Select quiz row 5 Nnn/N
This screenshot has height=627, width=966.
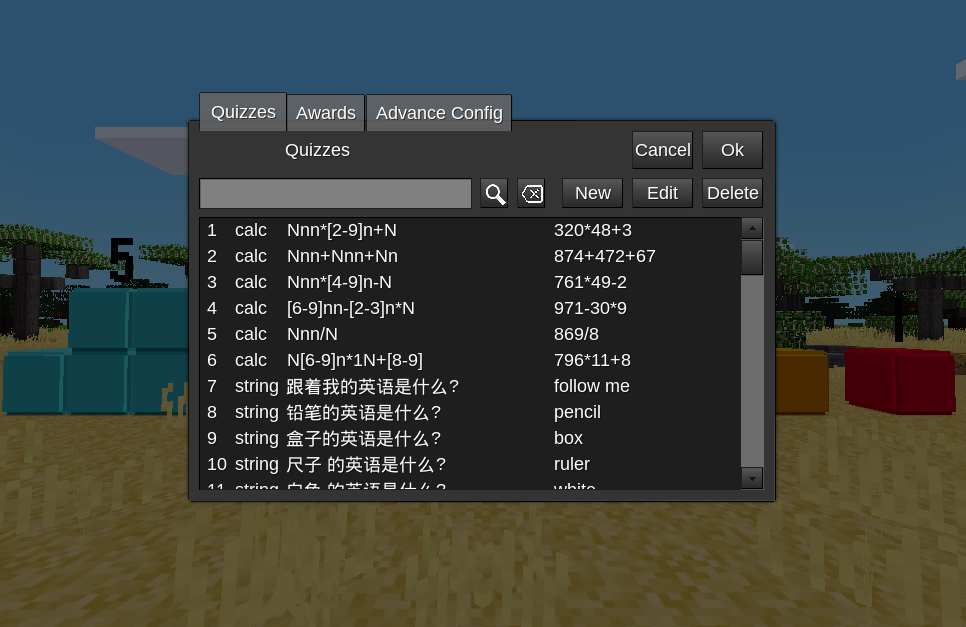click(470, 334)
